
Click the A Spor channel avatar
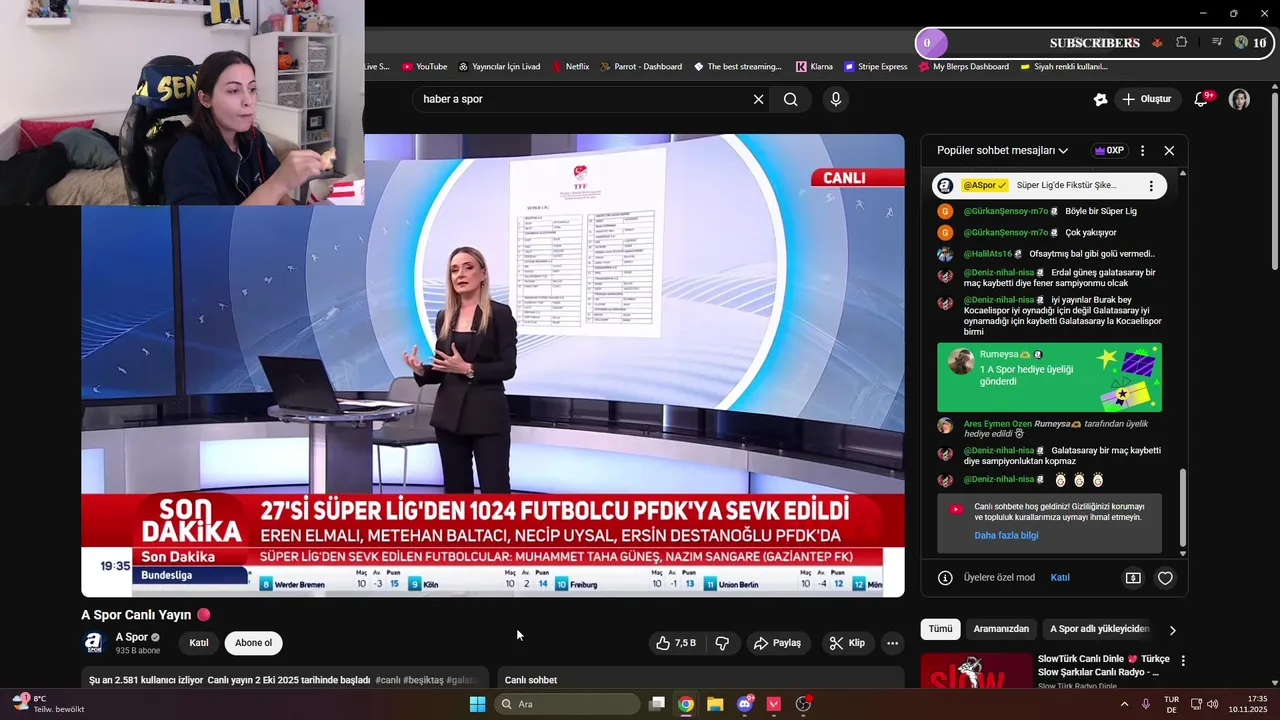point(94,643)
